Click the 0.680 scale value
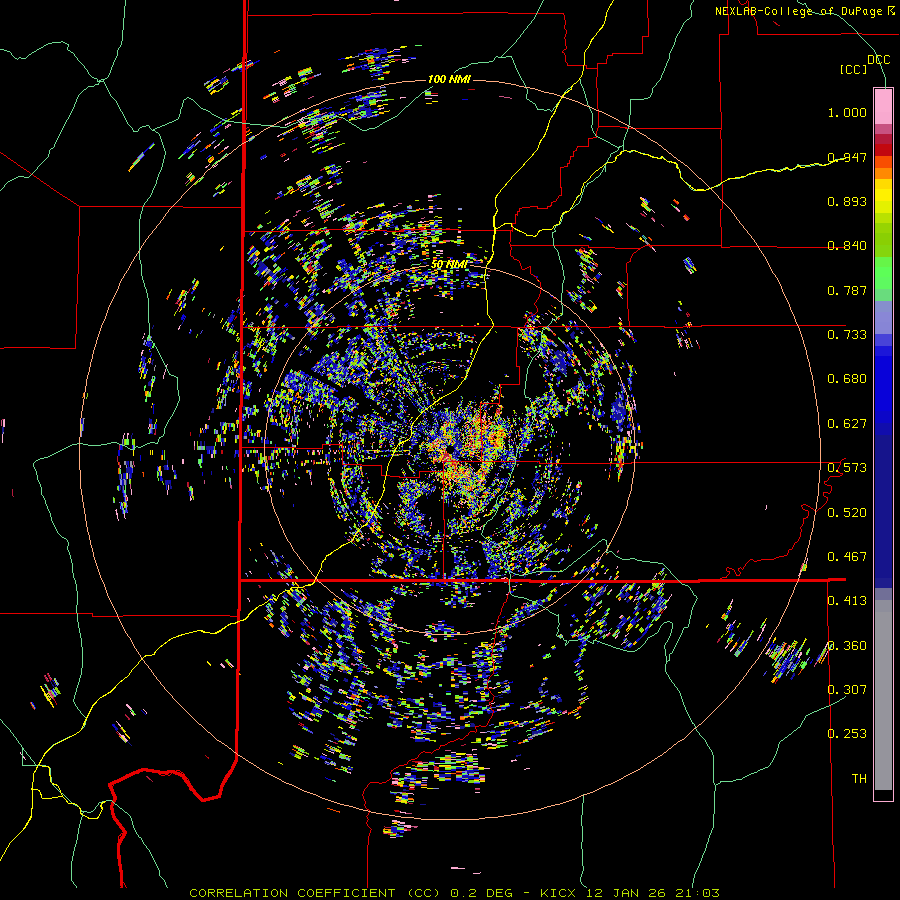 [847, 379]
